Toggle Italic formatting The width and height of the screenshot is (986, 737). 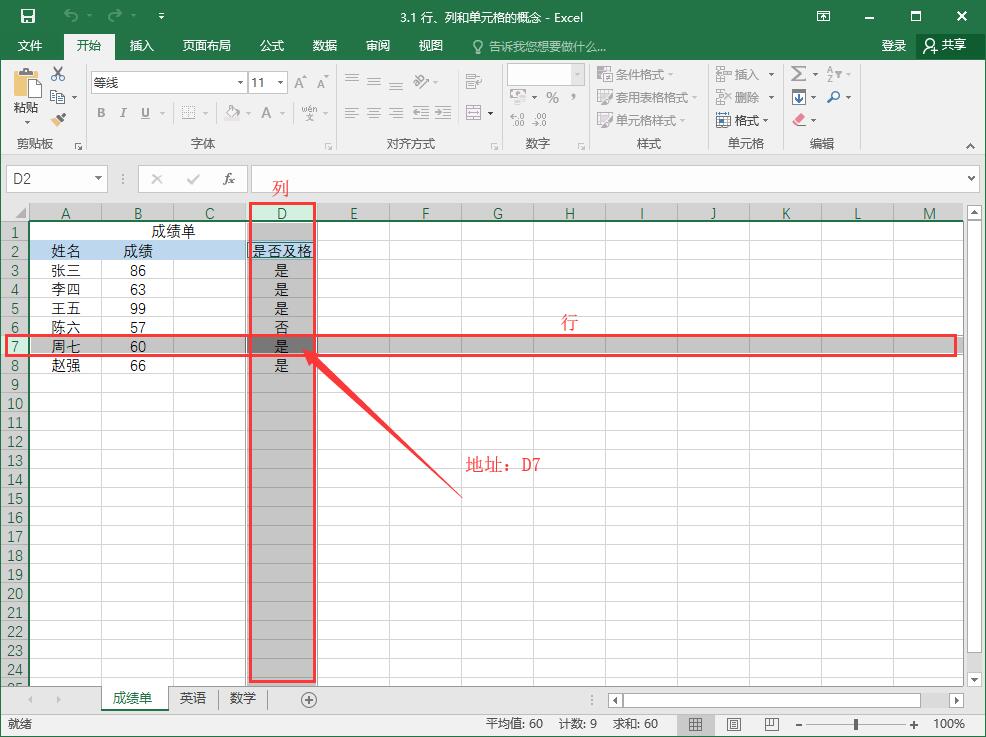tap(124, 113)
